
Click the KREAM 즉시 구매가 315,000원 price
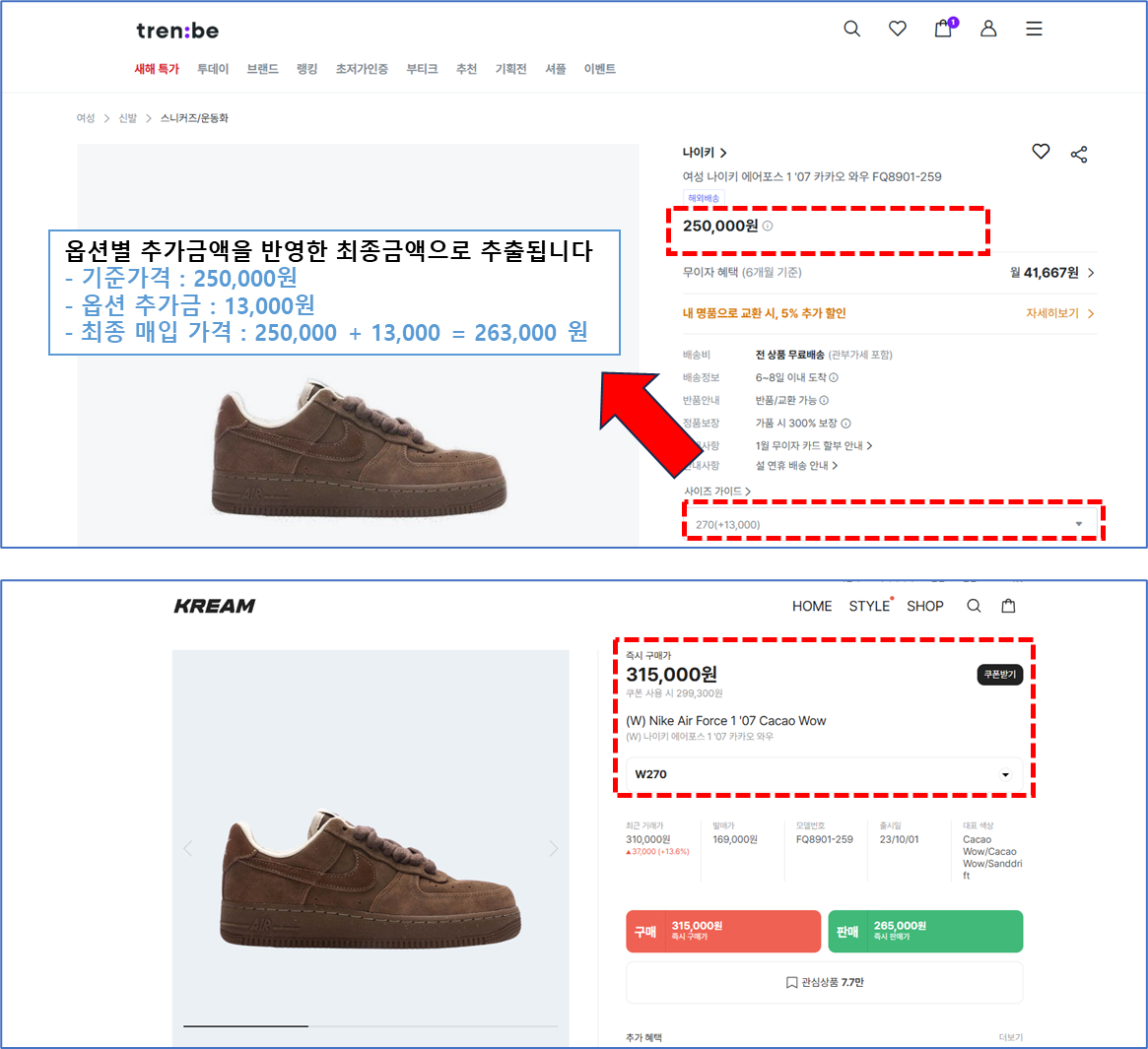tap(671, 674)
